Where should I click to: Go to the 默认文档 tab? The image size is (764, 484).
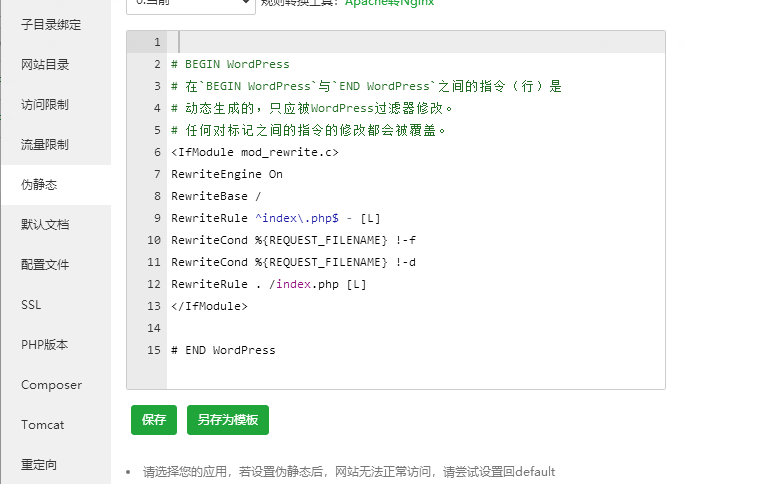[x=45, y=224]
